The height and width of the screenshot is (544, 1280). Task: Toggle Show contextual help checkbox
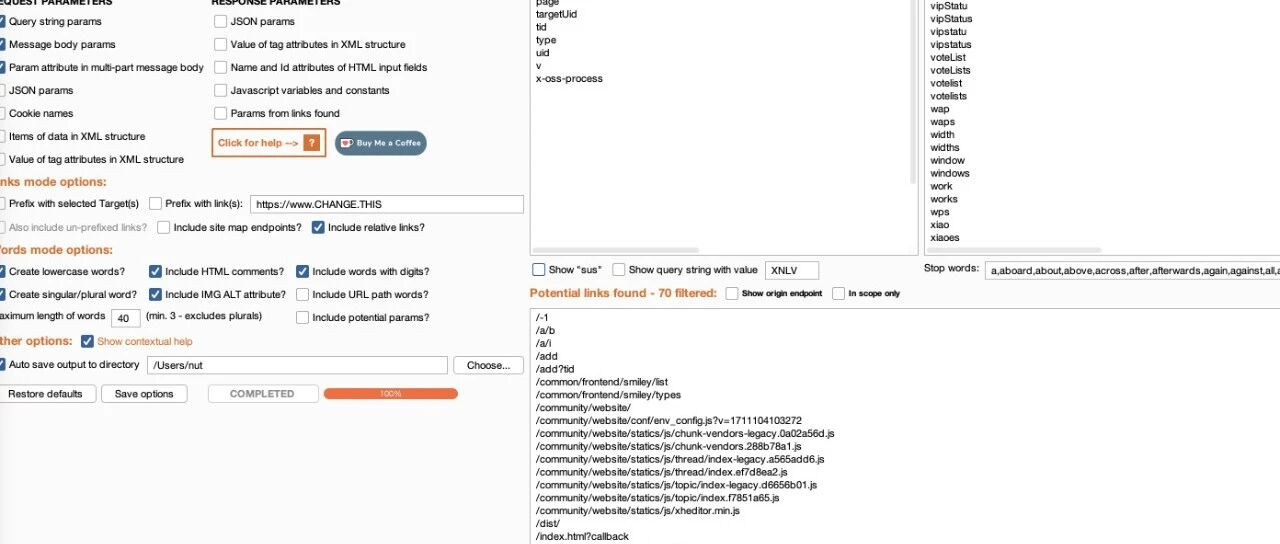[87, 341]
